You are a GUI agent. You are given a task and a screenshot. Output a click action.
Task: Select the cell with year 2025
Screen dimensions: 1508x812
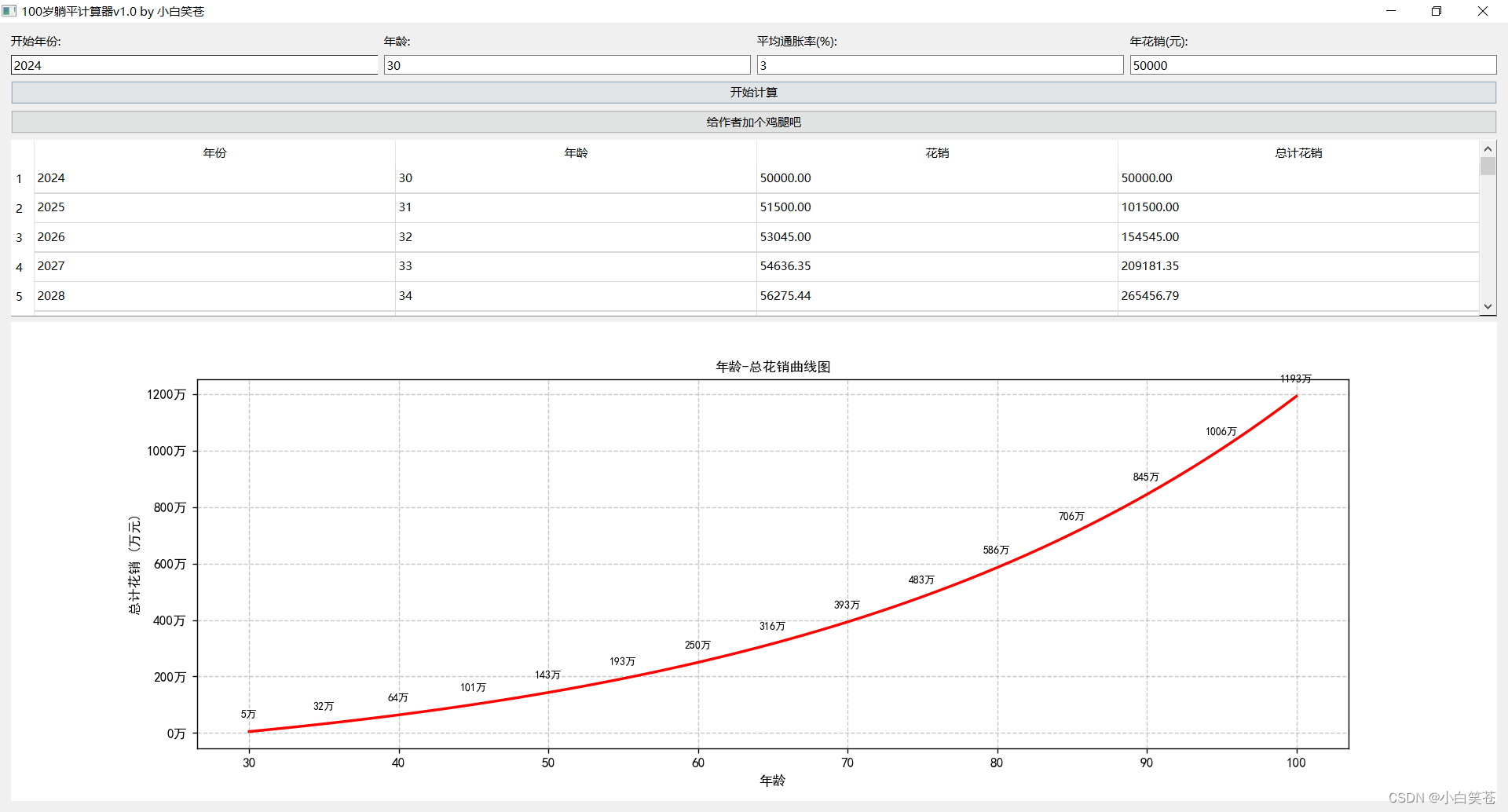[214, 207]
